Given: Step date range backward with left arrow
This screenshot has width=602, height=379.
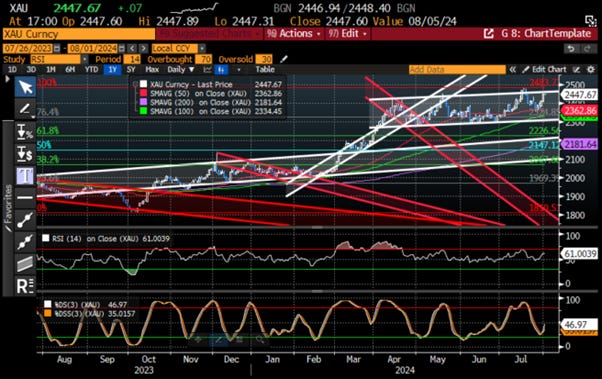Looking at the screenshot, I should click(x=132, y=49).
